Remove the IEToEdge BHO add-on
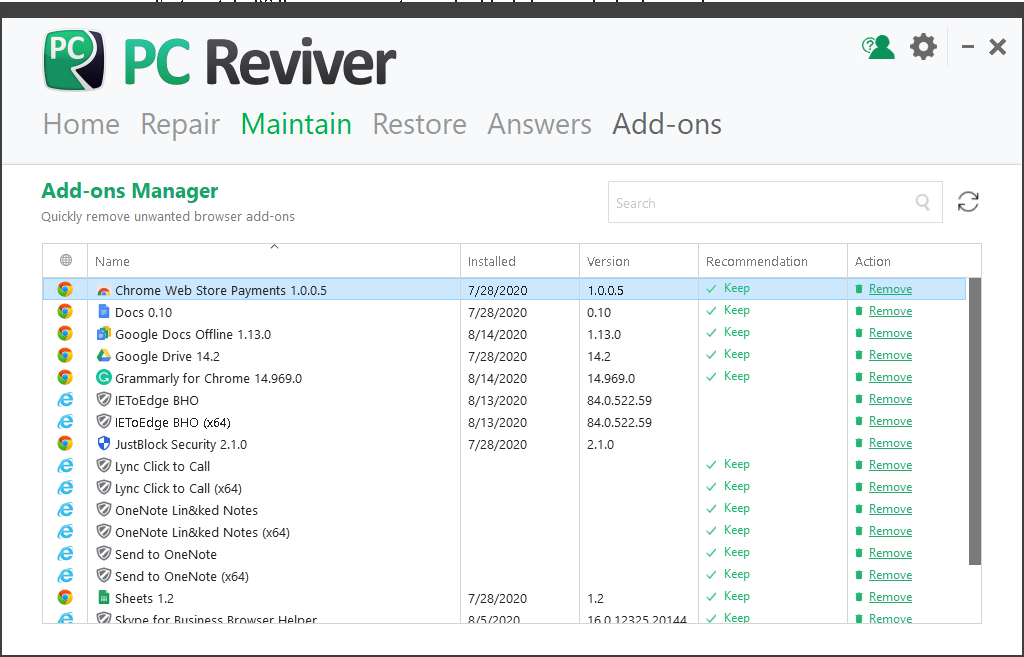Viewport: 1024px width, 657px height. [x=890, y=399]
